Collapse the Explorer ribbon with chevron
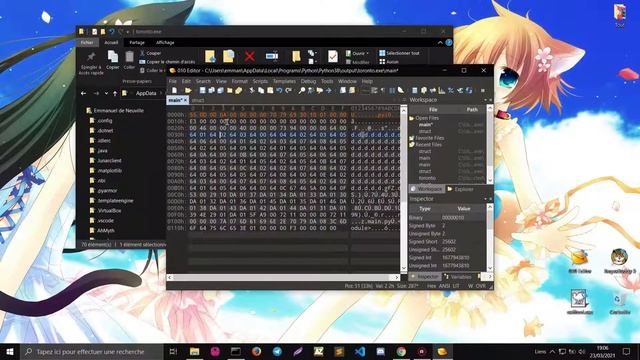This screenshot has width=640, height=360. 440,42
